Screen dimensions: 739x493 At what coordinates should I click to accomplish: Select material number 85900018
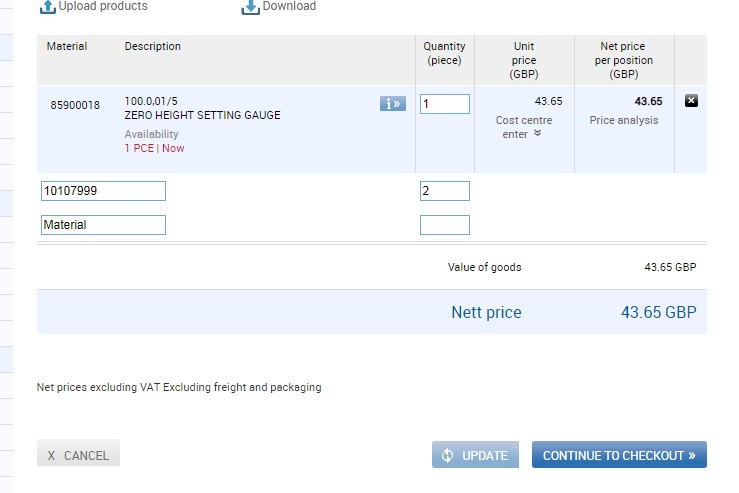tap(75, 105)
